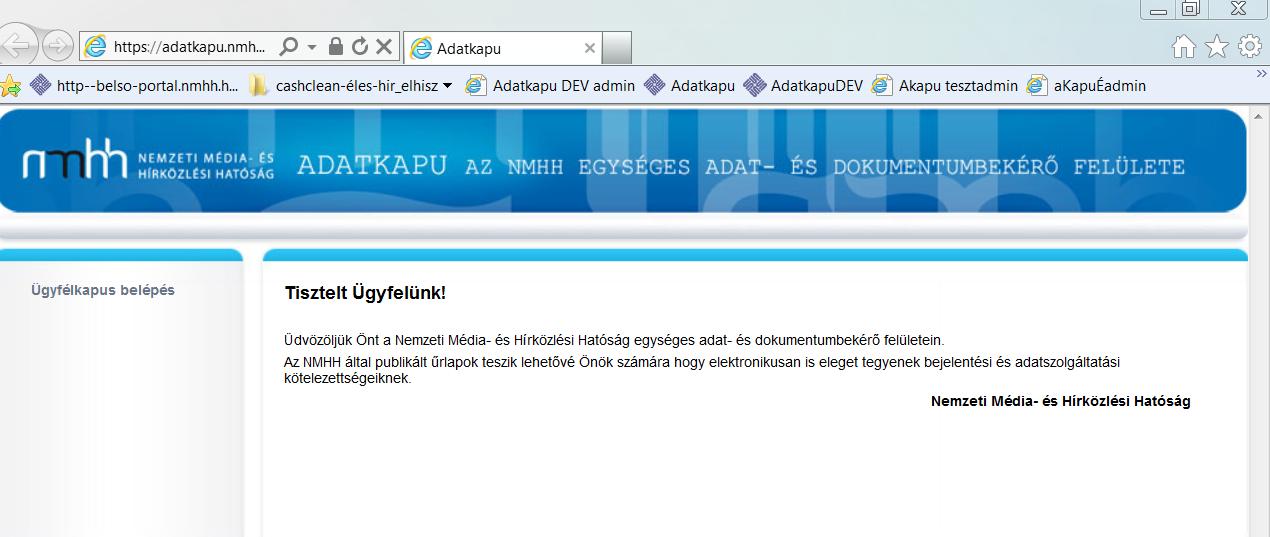Click the Nemzeti Média- és Hírközlési Hatóság signature

(1061, 401)
